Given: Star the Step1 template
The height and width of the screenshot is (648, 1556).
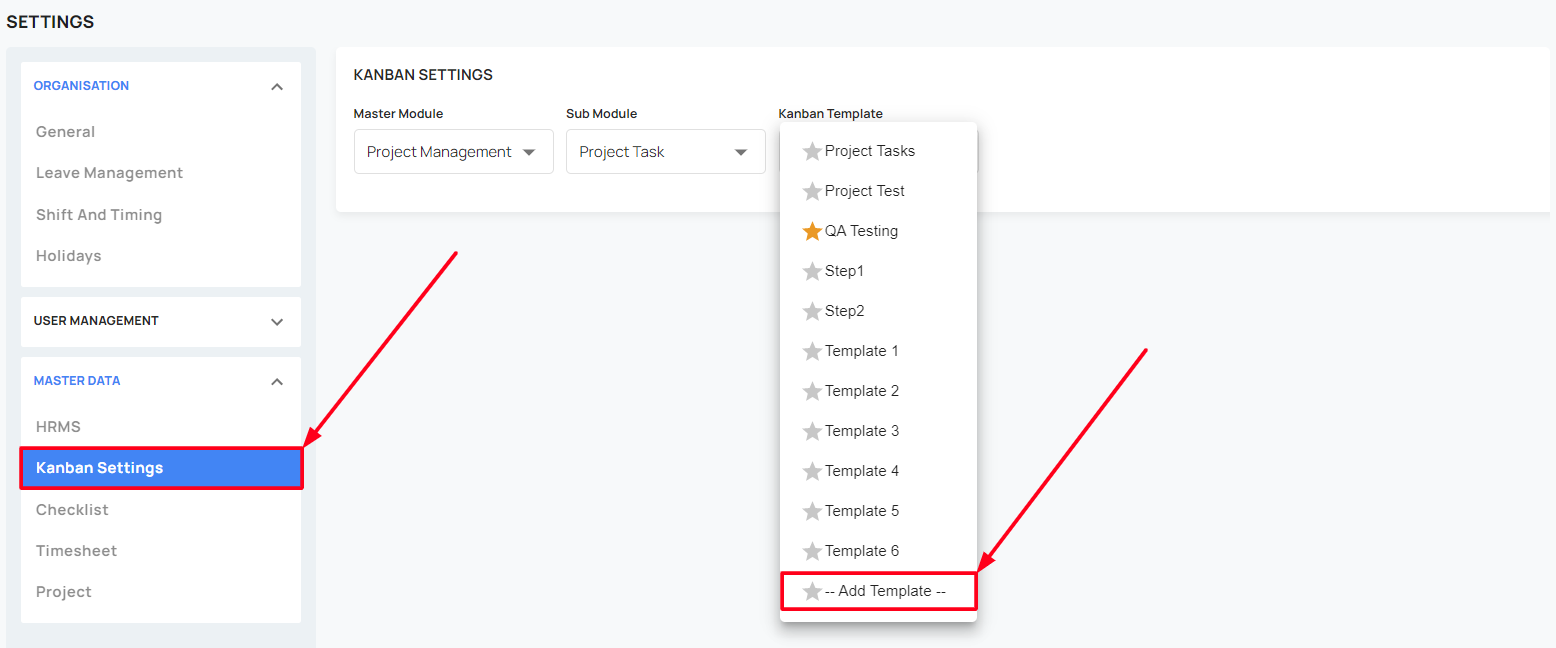Looking at the screenshot, I should [x=812, y=271].
